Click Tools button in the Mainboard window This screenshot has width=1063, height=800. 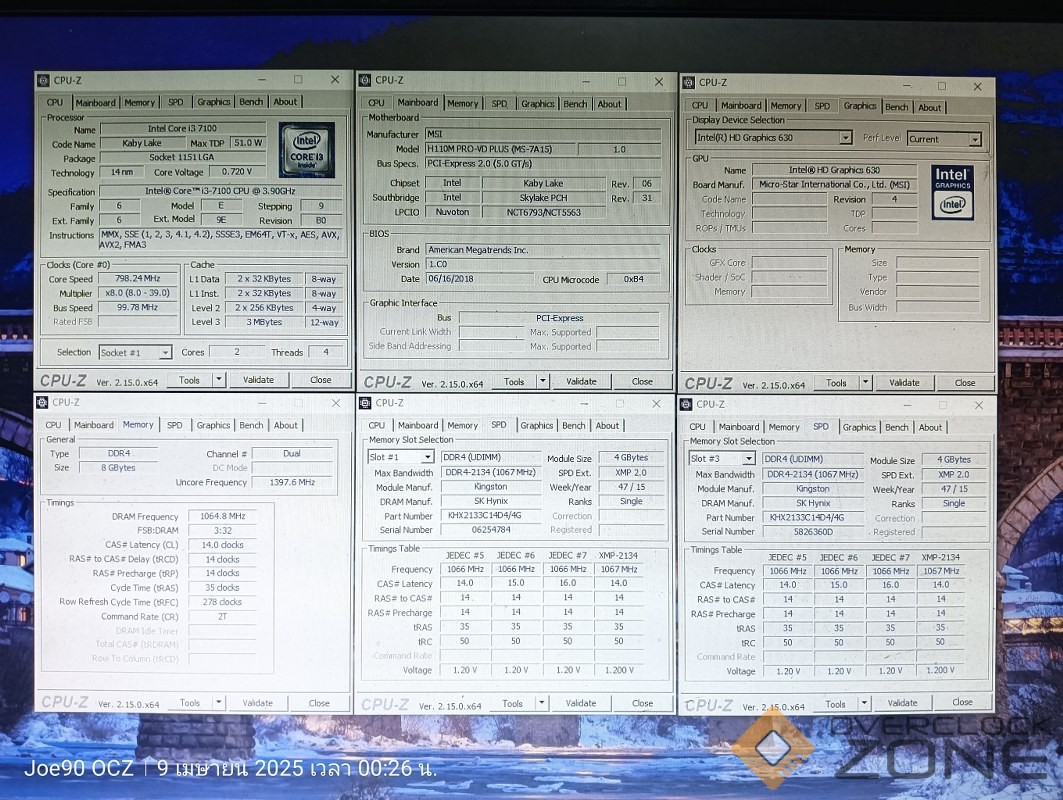click(514, 382)
